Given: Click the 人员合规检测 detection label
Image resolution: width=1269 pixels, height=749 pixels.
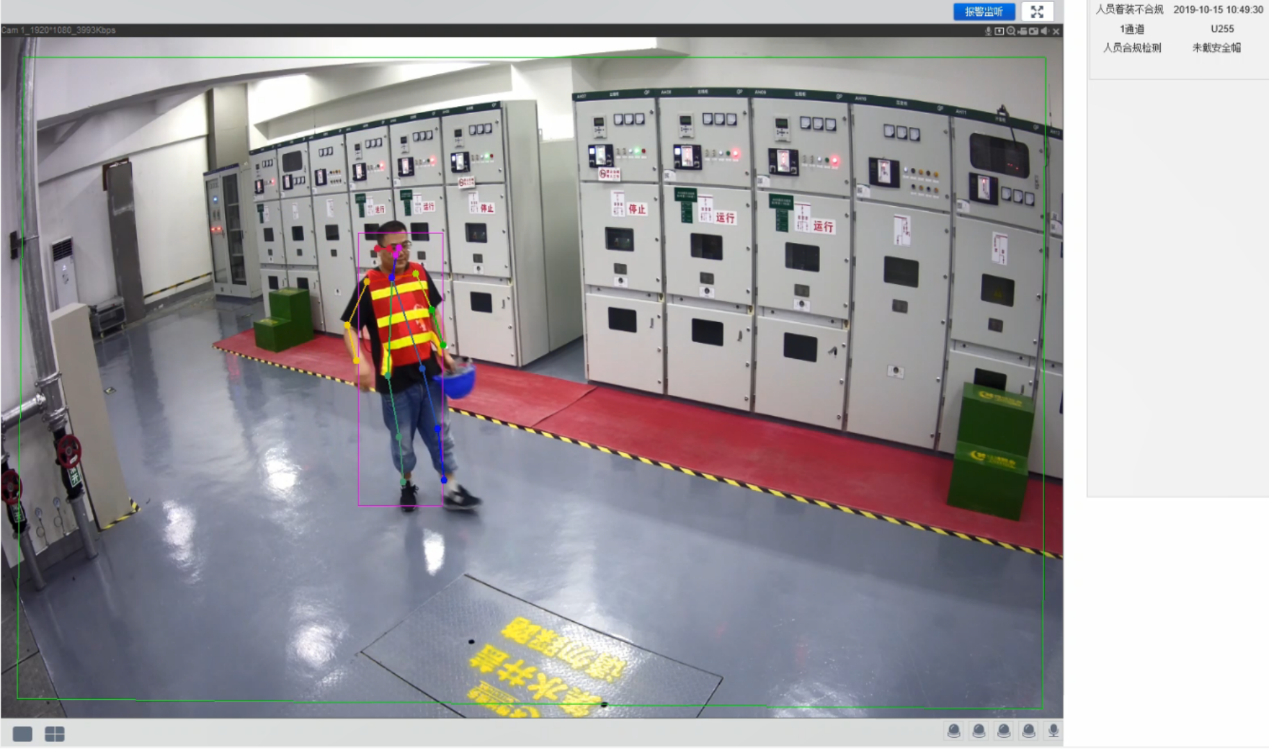Looking at the screenshot, I should (1132, 47).
